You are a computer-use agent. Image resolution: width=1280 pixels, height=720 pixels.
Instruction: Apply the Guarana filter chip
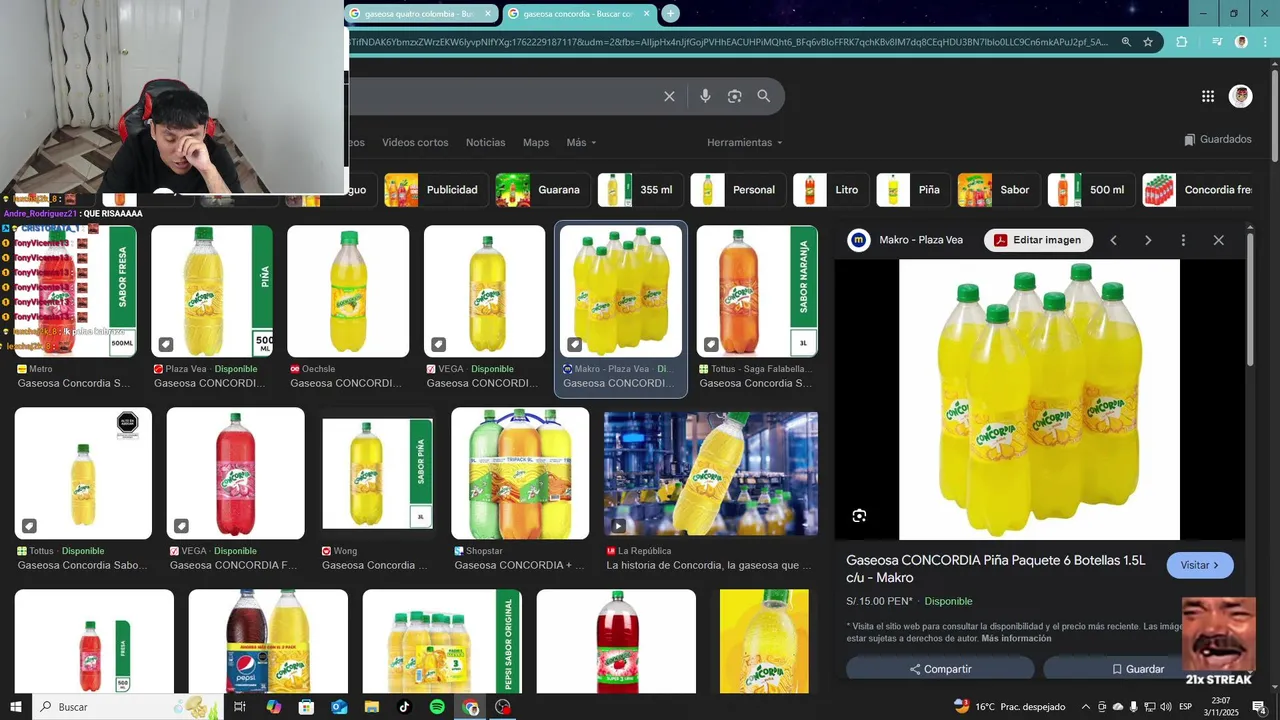coord(541,190)
